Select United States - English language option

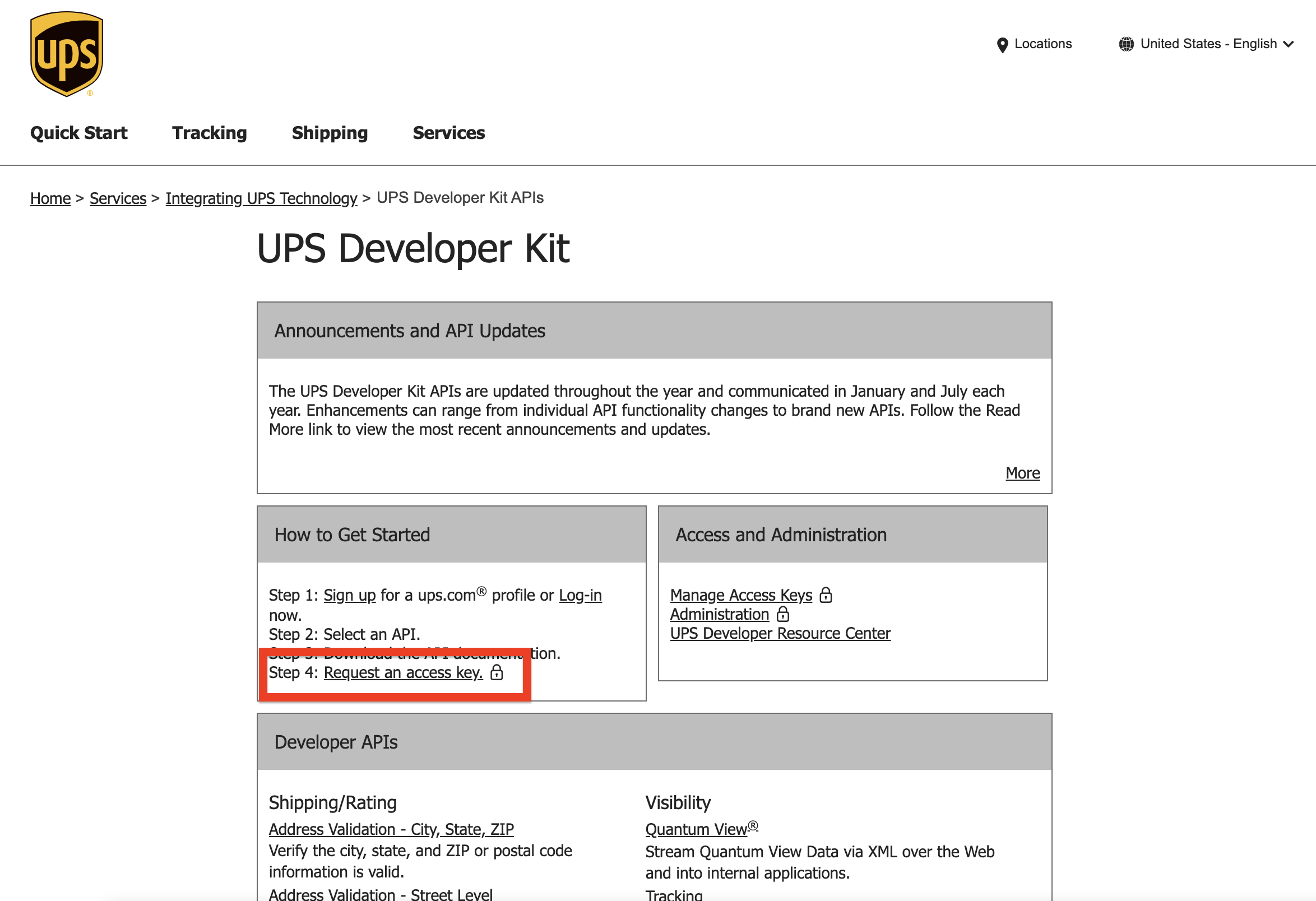coord(1208,44)
